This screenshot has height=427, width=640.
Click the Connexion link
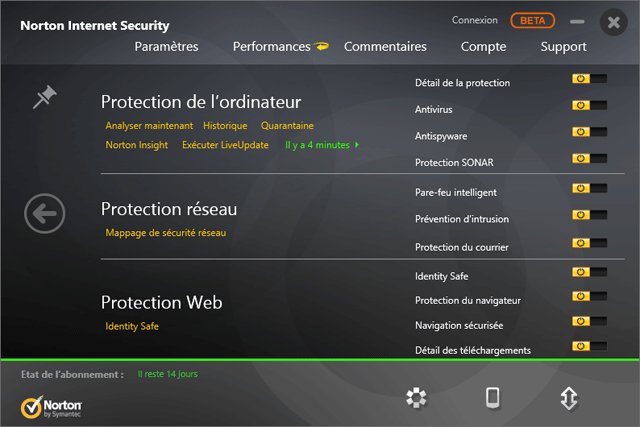coord(474,20)
